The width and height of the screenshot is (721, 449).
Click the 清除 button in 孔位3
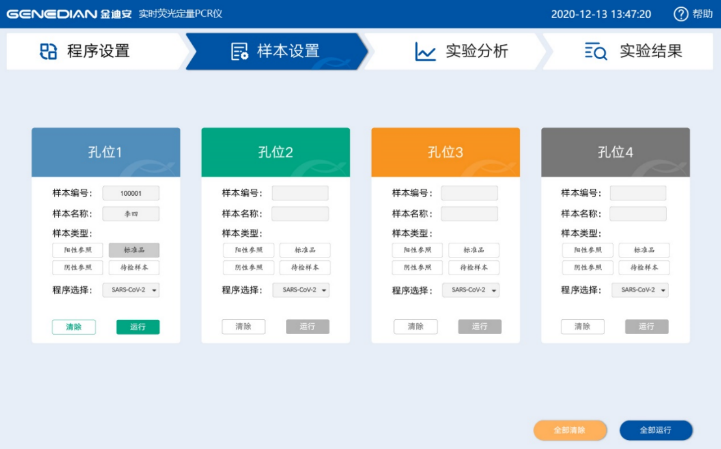pos(415,327)
